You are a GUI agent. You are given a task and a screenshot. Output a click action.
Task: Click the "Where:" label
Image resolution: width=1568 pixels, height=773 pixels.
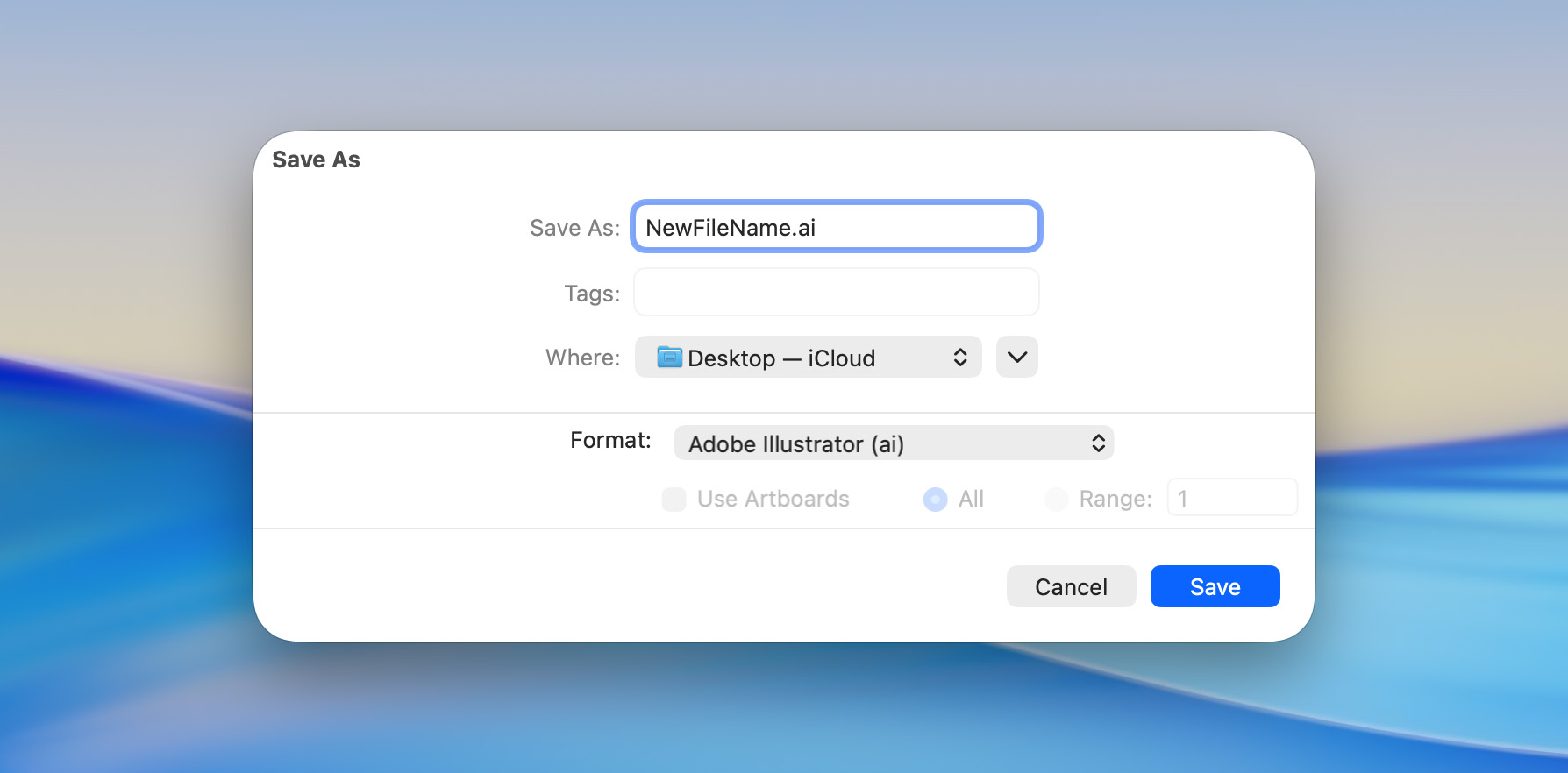(x=582, y=358)
